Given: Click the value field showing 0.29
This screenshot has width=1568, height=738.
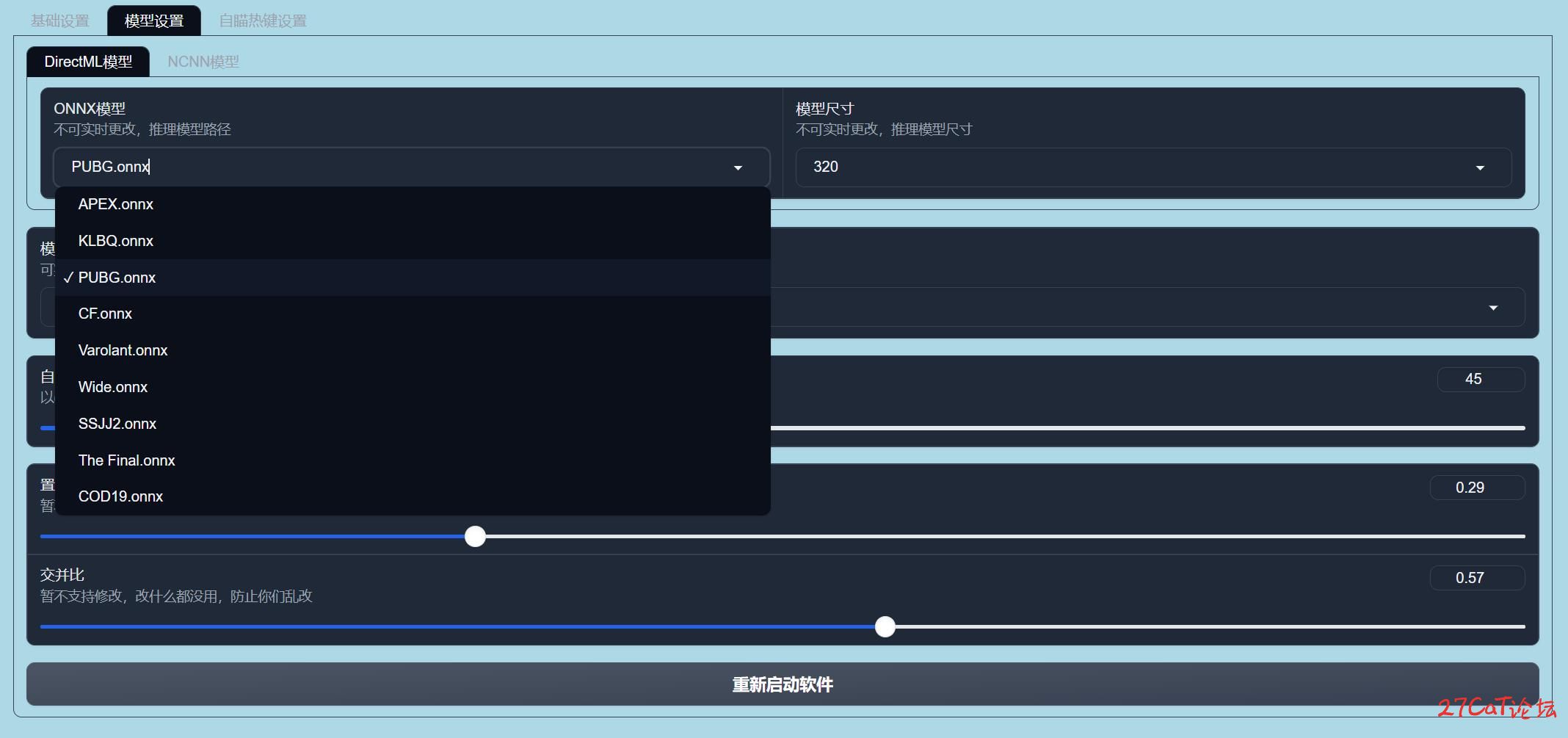Looking at the screenshot, I should (1477, 488).
